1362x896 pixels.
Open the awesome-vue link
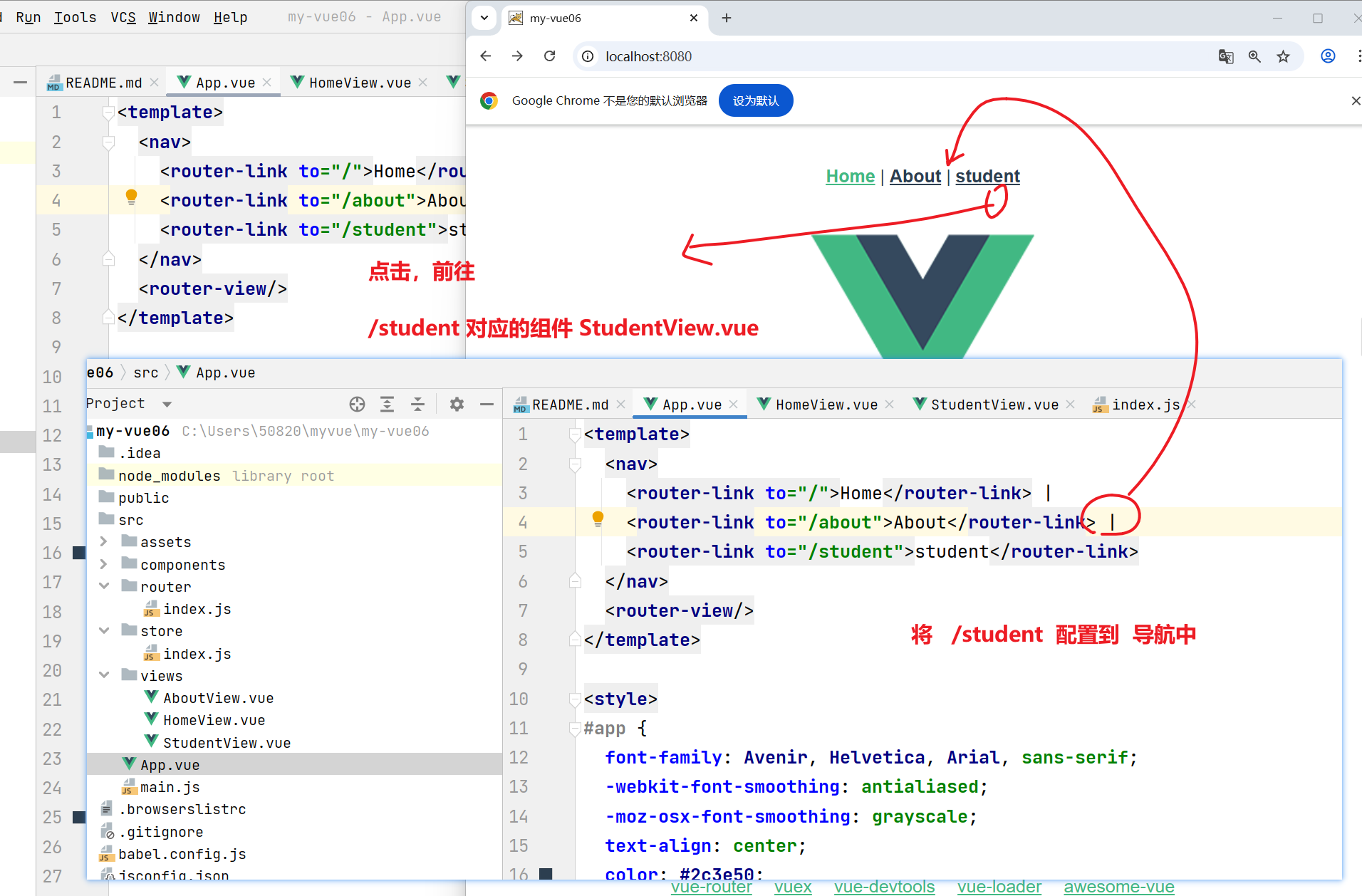tap(1118, 887)
